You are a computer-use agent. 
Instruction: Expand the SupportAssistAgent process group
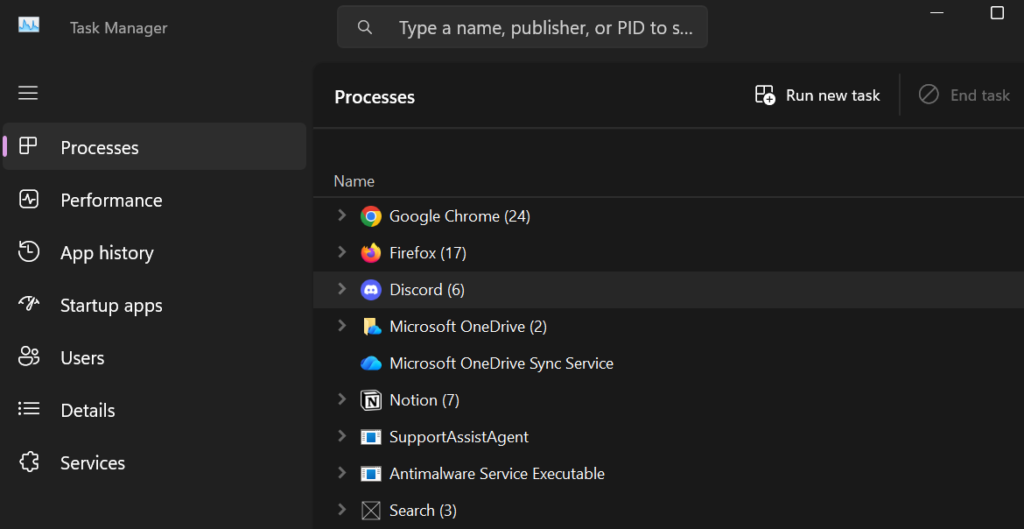click(x=342, y=436)
